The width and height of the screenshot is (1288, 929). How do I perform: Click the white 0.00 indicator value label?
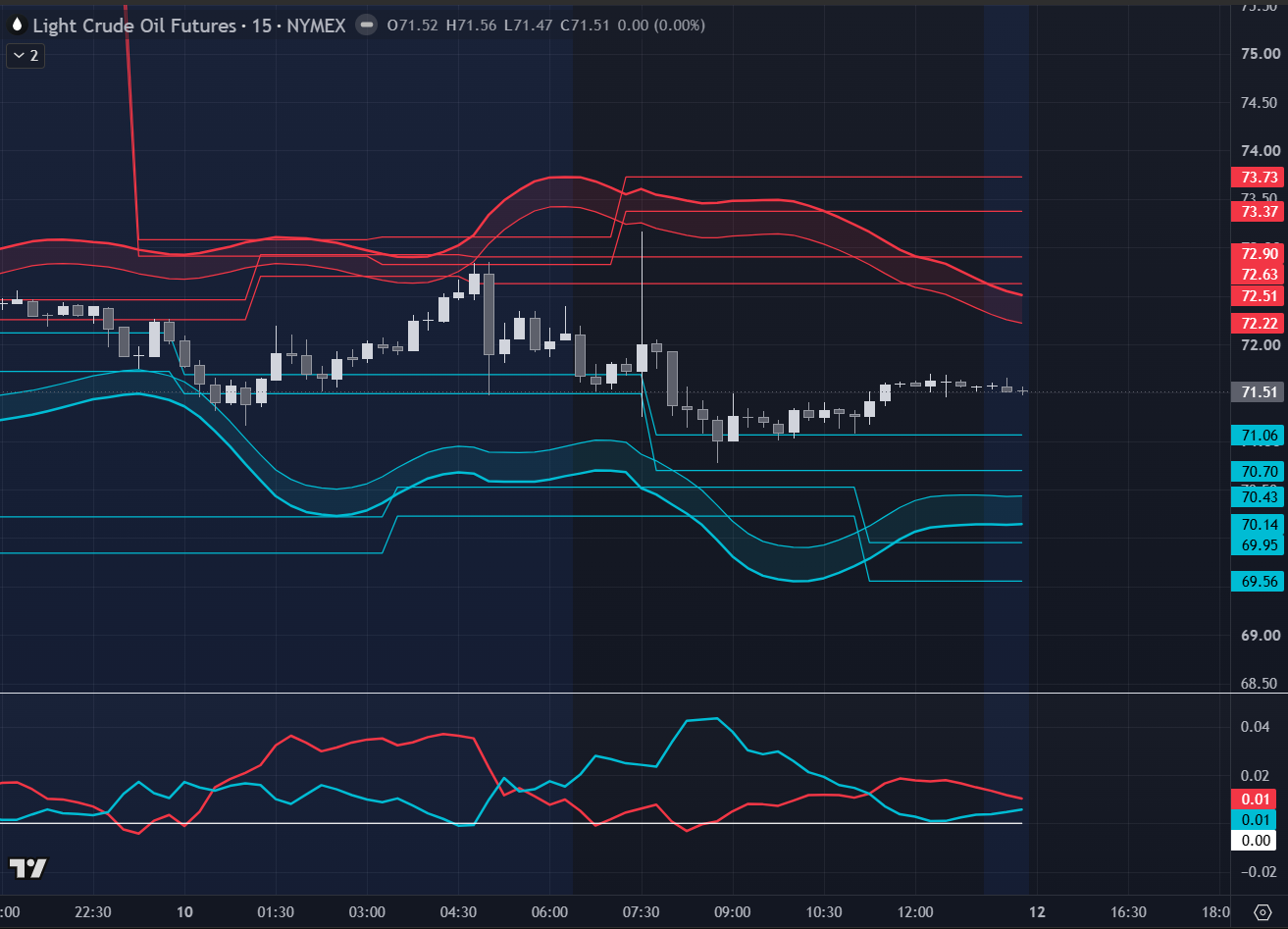[1255, 841]
